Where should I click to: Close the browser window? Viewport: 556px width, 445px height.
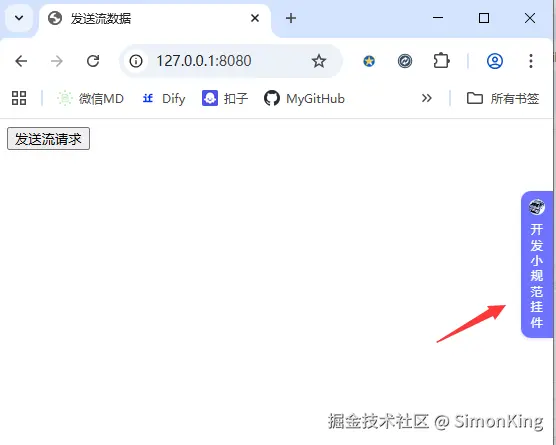(530, 18)
